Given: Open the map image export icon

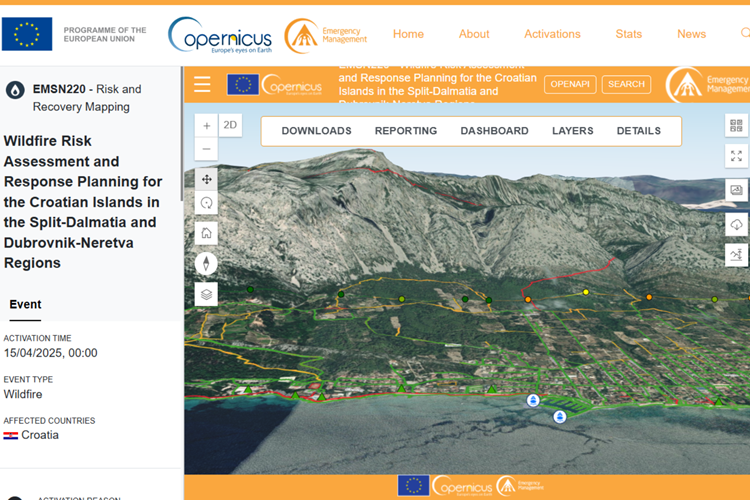Looking at the screenshot, I should (x=736, y=190).
